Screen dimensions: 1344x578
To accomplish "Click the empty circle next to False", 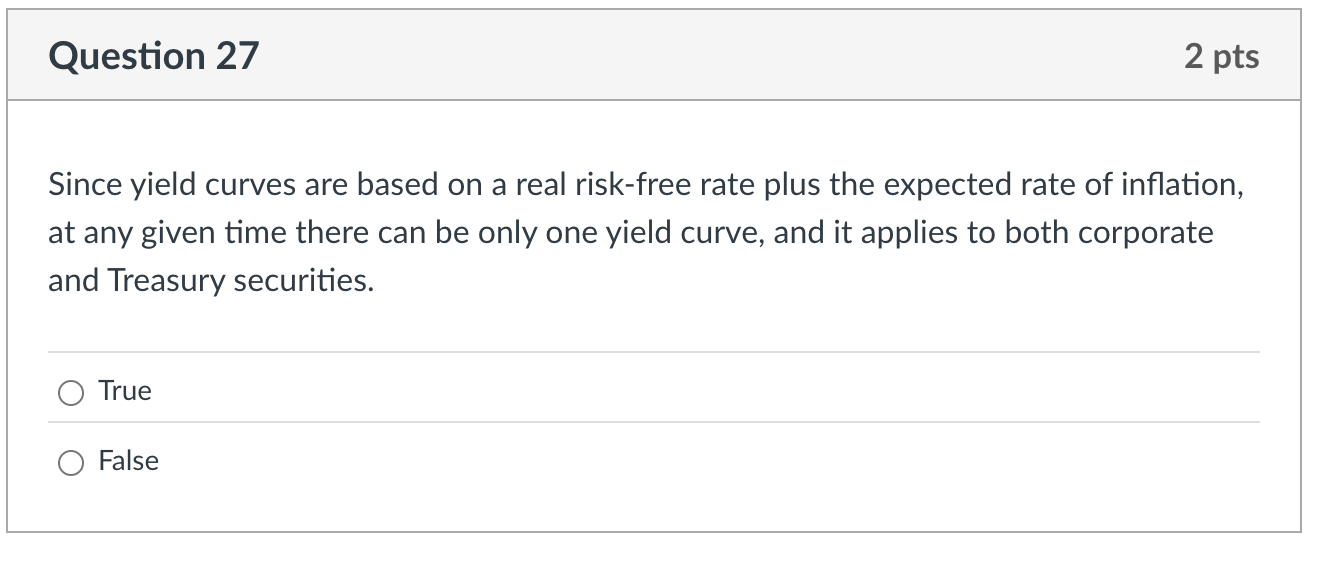I will [70, 463].
